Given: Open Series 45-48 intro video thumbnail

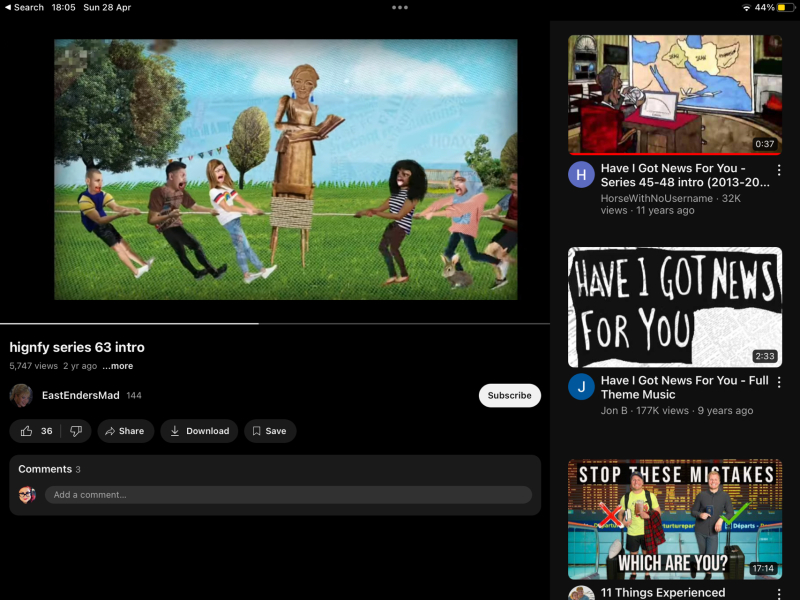Looking at the screenshot, I should coord(674,94).
